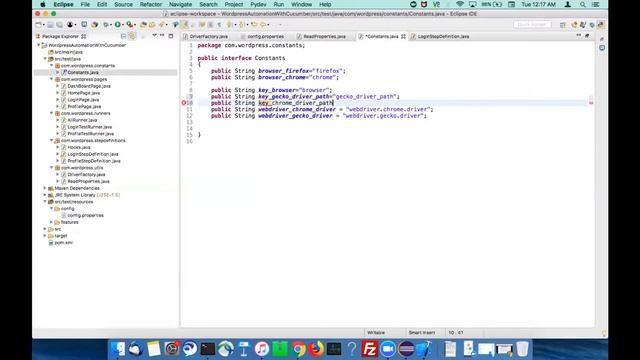Close the Constants.java tab
The height and width of the screenshot is (360, 640).
pos(403,36)
